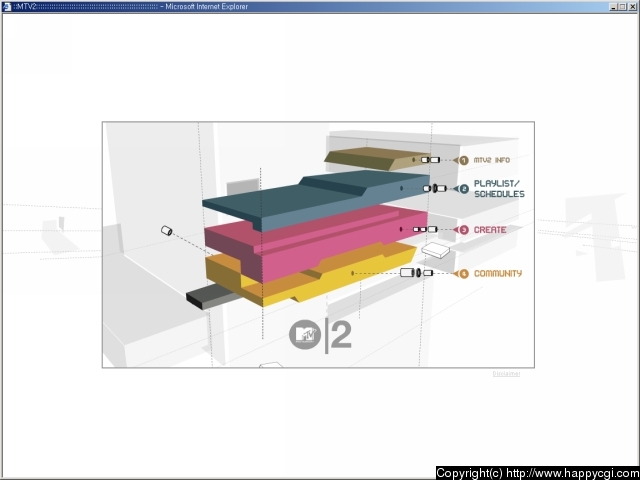Click the connector plugs beside PLAYLIST/SCHEDULES

[x=435, y=188]
